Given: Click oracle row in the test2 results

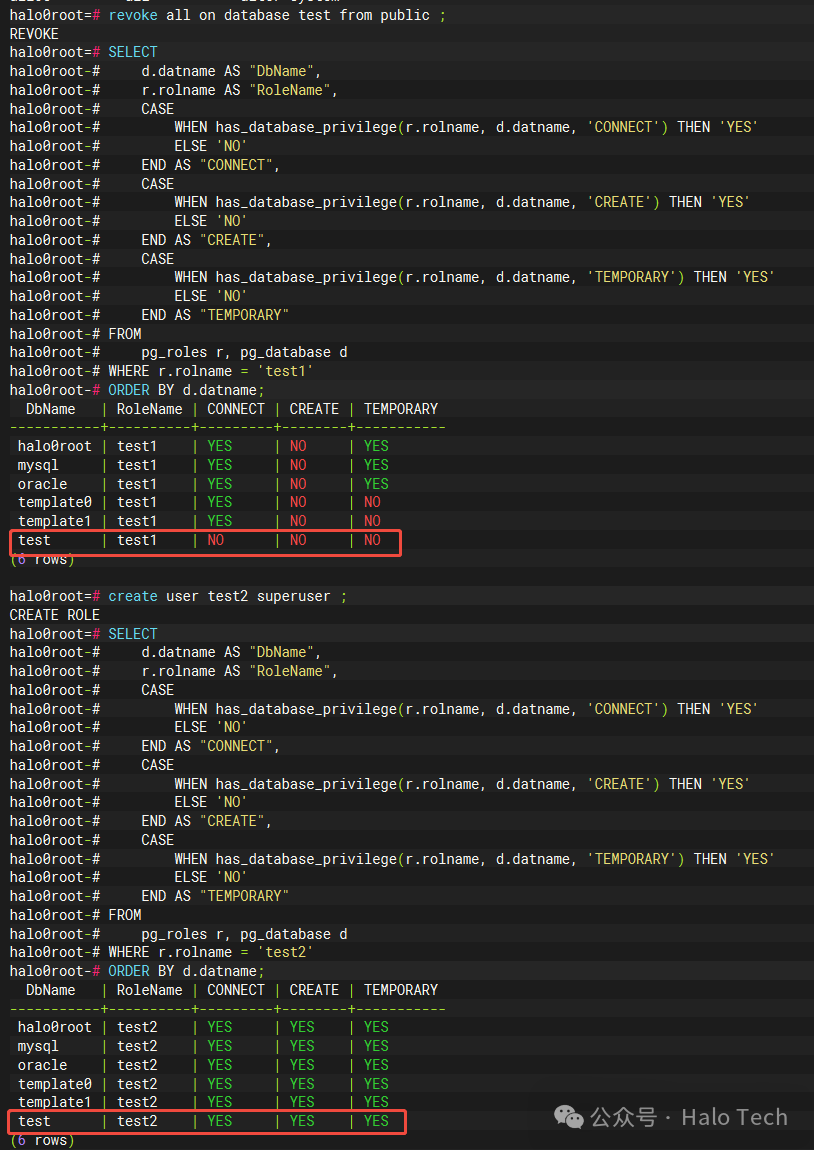Looking at the screenshot, I should coord(204,1065).
